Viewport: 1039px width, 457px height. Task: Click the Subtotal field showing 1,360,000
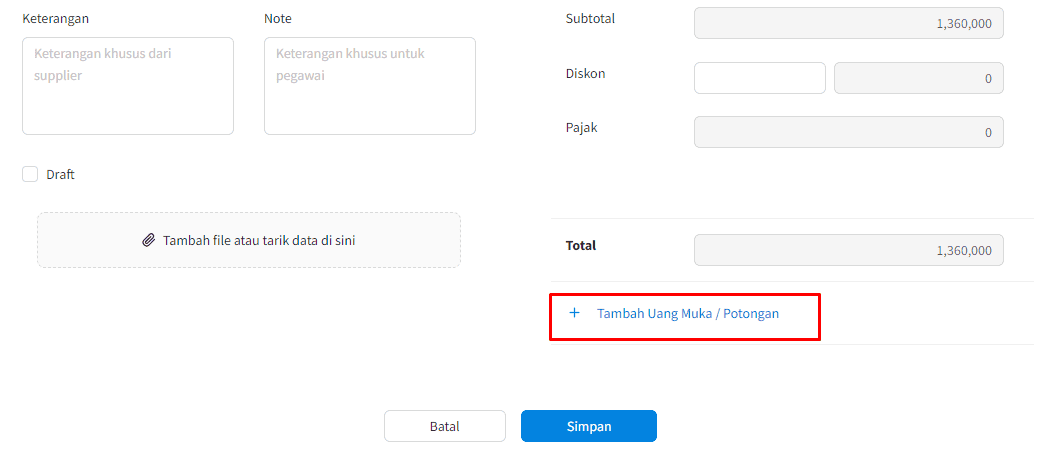click(x=849, y=23)
